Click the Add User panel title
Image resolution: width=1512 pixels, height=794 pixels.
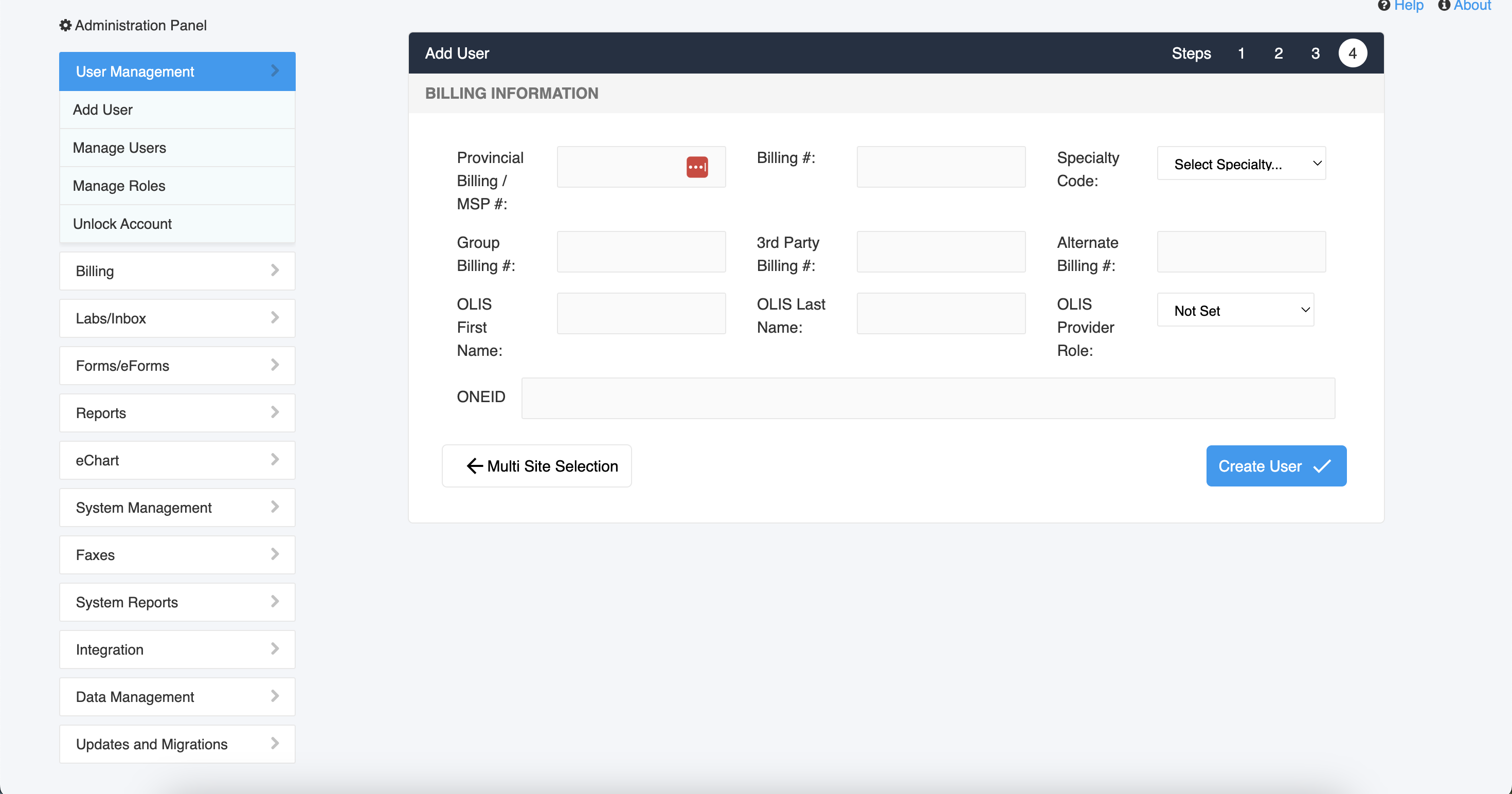click(457, 53)
